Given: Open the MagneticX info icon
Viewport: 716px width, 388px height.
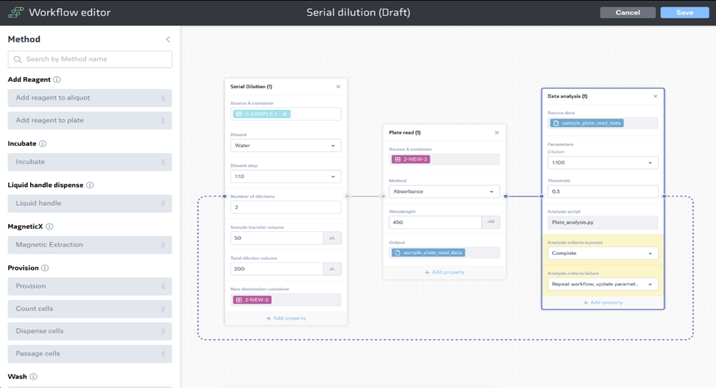Looking at the screenshot, I should click(49, 226).
